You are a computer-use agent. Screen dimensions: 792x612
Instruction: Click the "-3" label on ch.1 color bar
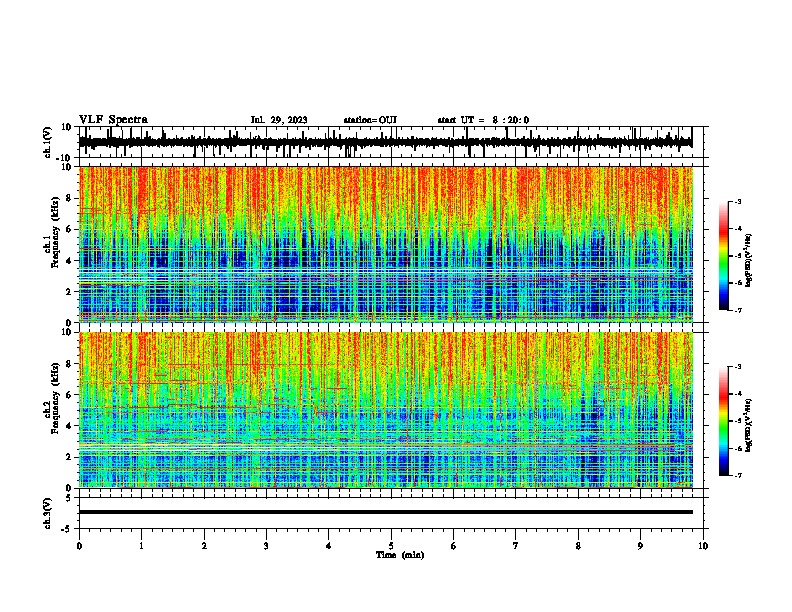[738, 202]
